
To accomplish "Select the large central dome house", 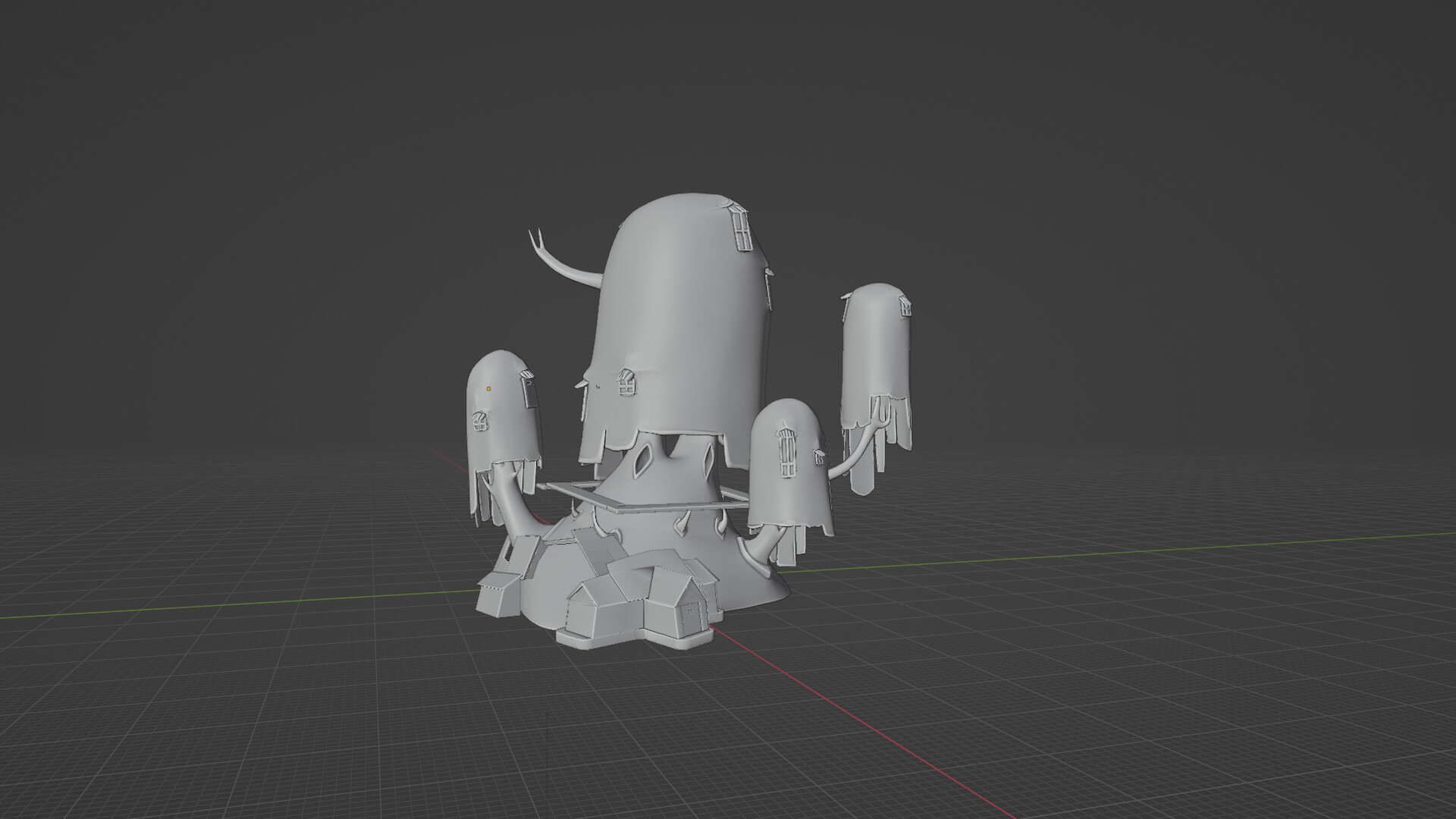I will tap(682, 303).
